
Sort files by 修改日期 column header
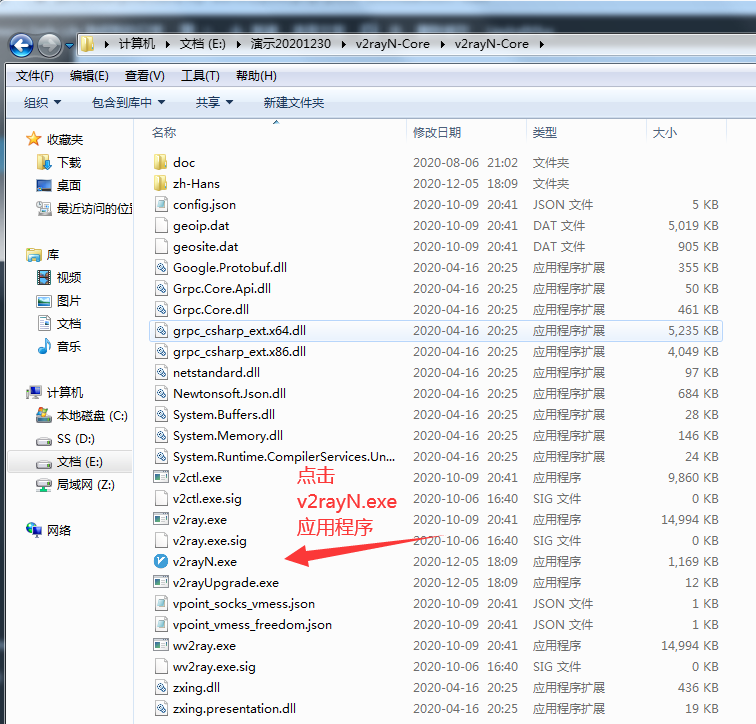coord(437,132)
